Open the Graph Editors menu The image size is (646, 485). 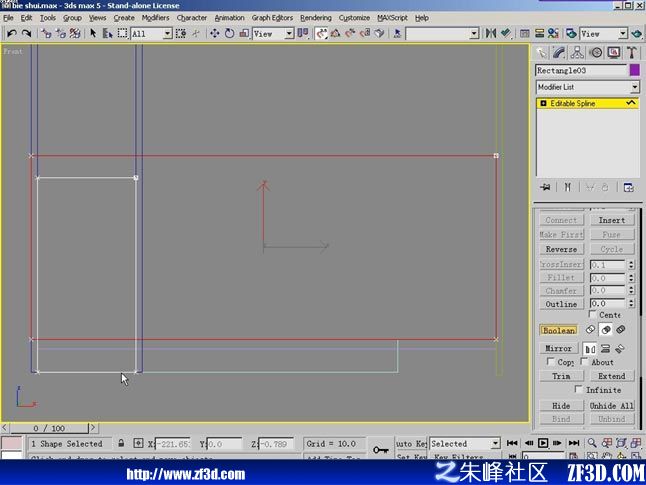(272, 18)
